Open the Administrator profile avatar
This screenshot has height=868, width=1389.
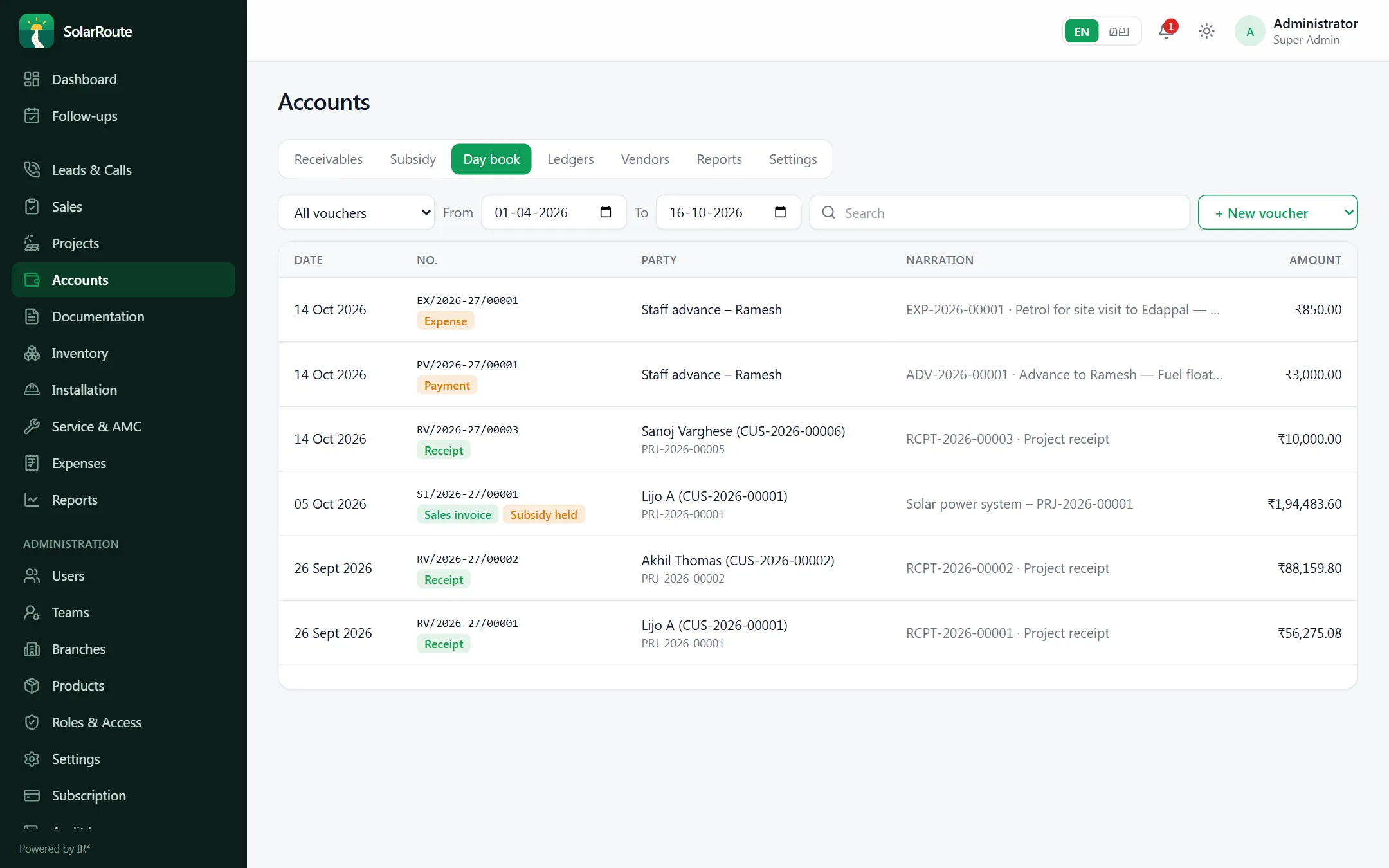pyautogui.click(x=1249, y=31)
